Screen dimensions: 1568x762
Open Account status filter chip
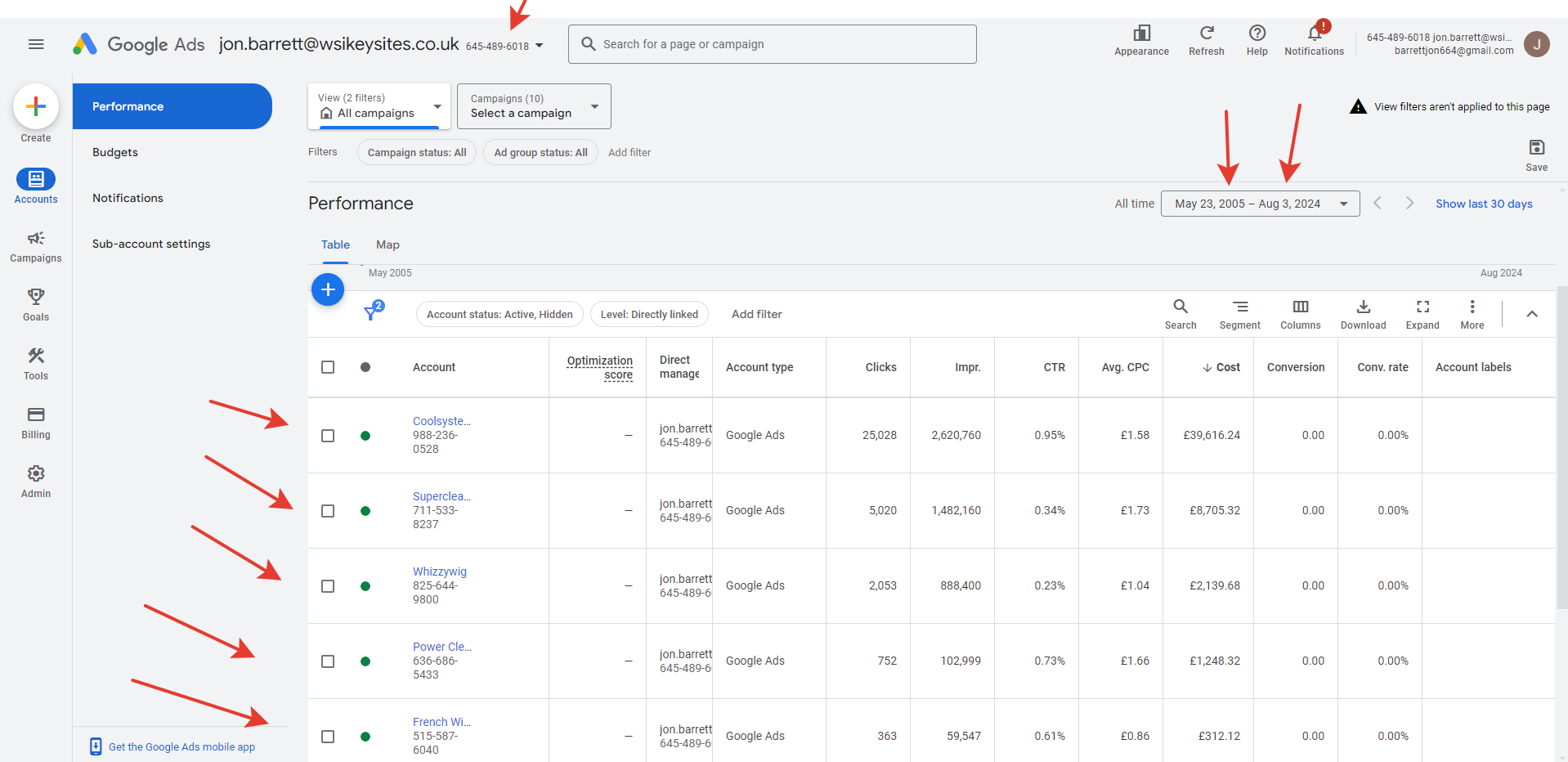pos(500,315)
